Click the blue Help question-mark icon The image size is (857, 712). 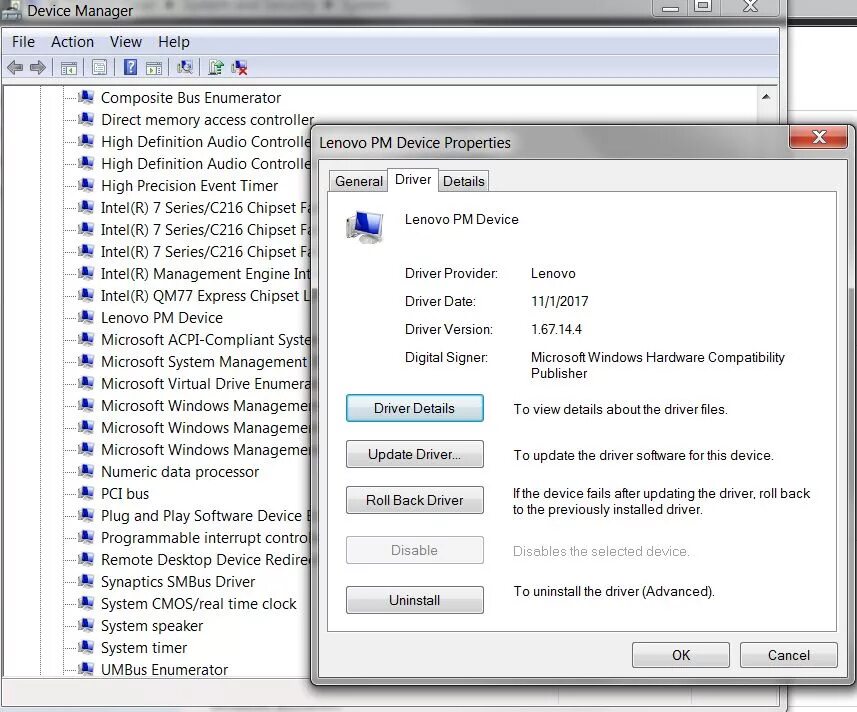pos(130,67)
